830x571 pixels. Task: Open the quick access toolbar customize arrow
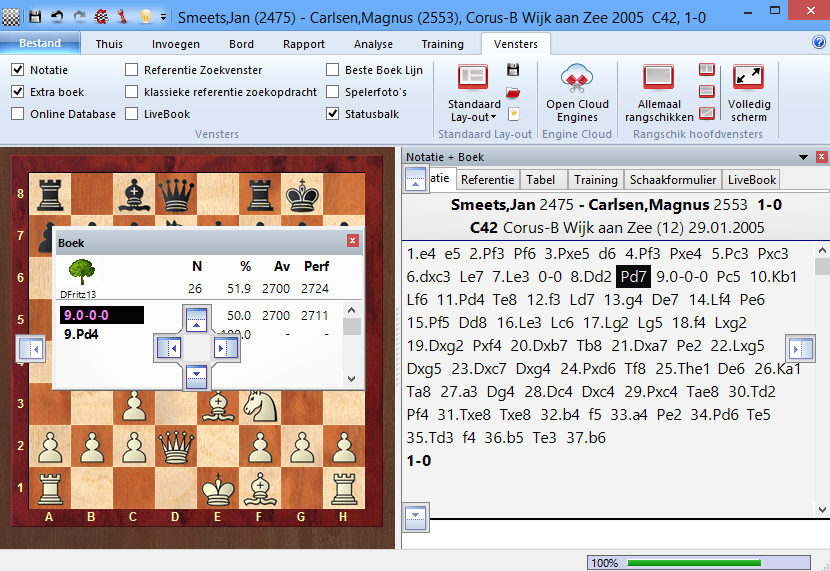pyautogui.click(x=164, y=17)
